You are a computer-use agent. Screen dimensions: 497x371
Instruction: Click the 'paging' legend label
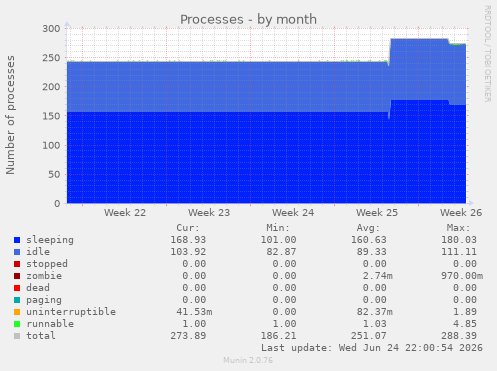coord(44,300)
